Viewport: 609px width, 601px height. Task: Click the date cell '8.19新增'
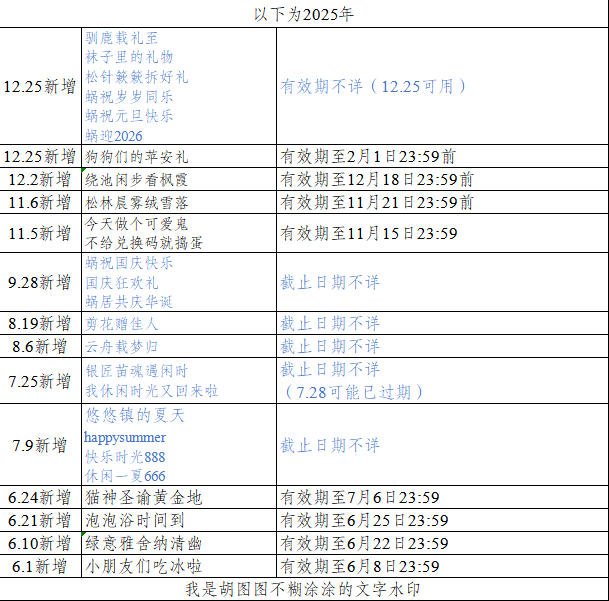(x=40, y=323)
